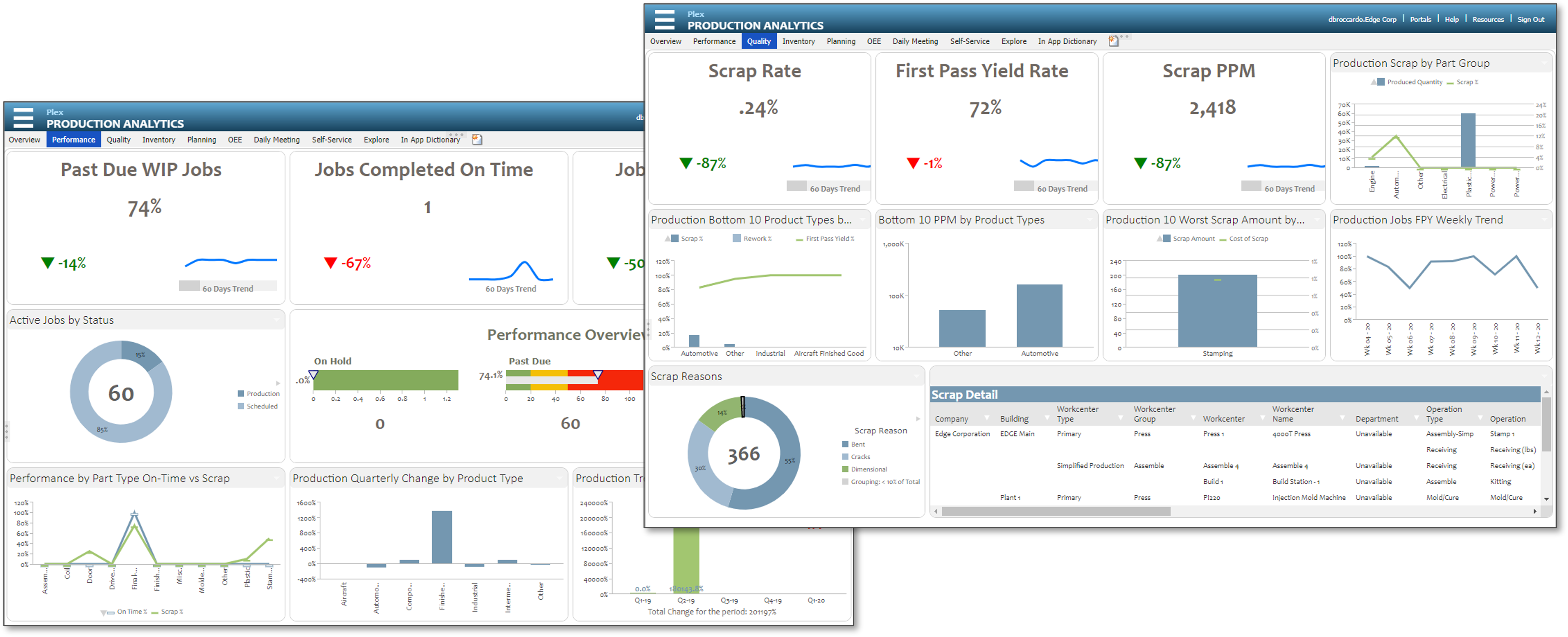Viewport: 1568px width, 637px height.
Task: Click the new sheet icon after In App Dictionary in Quality window
Action: [1113, 41]
